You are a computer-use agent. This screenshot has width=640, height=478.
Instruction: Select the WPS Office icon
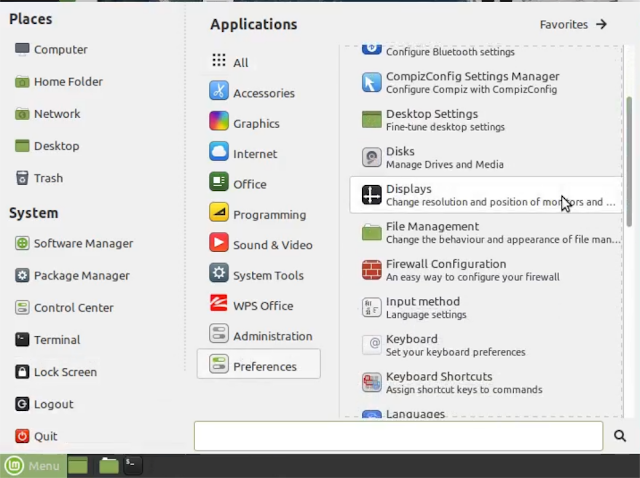(219, 303)
